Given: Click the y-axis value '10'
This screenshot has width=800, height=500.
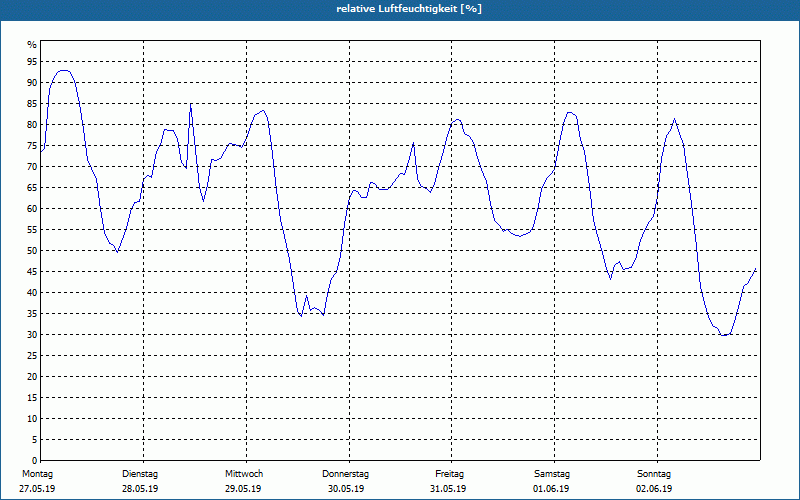Looking at the screenshot, I should coord(32,418).
